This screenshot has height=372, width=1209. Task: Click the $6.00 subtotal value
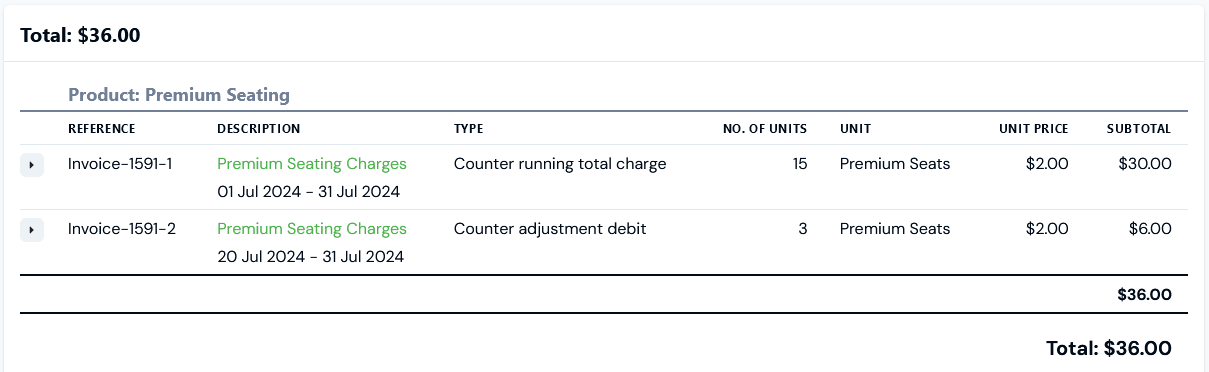(x=1150, y=229)
